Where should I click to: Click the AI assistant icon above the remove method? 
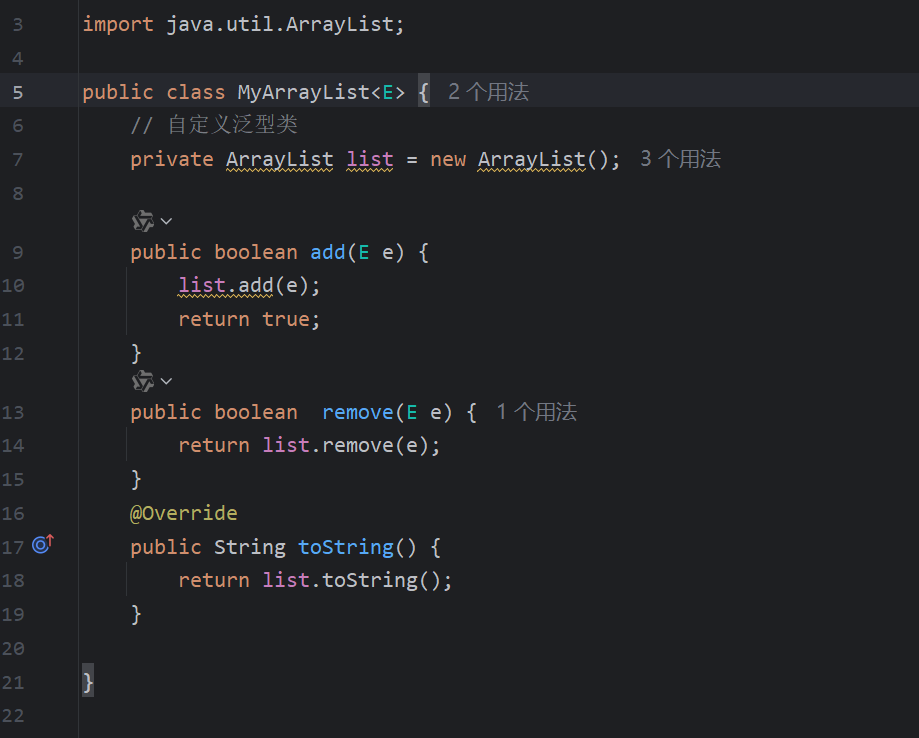142,381
